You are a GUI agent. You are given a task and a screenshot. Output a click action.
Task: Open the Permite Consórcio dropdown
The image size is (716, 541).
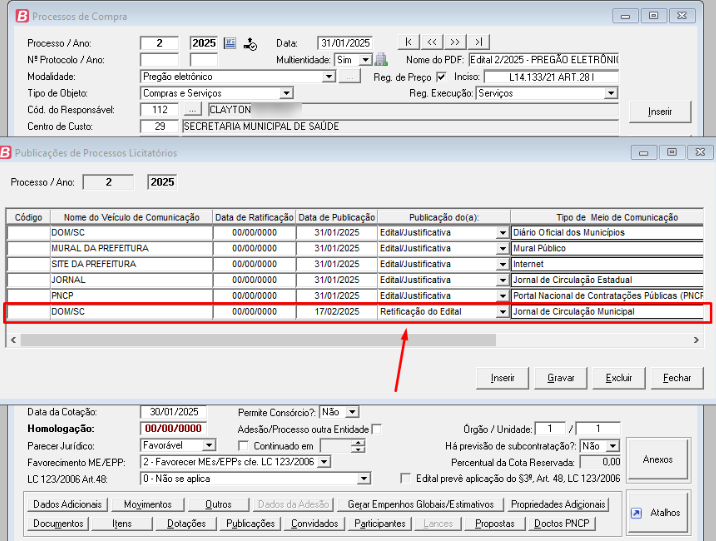coord(352,412)
